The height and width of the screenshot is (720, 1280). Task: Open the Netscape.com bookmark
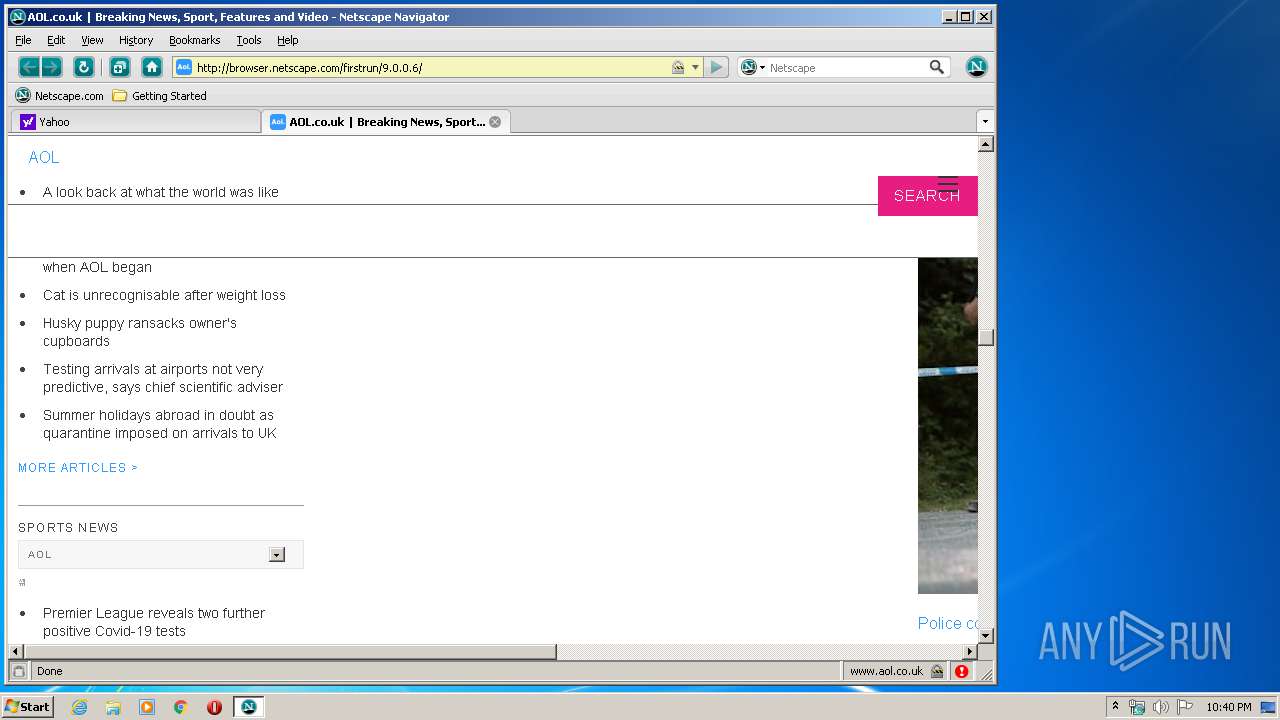pos(59,96)
